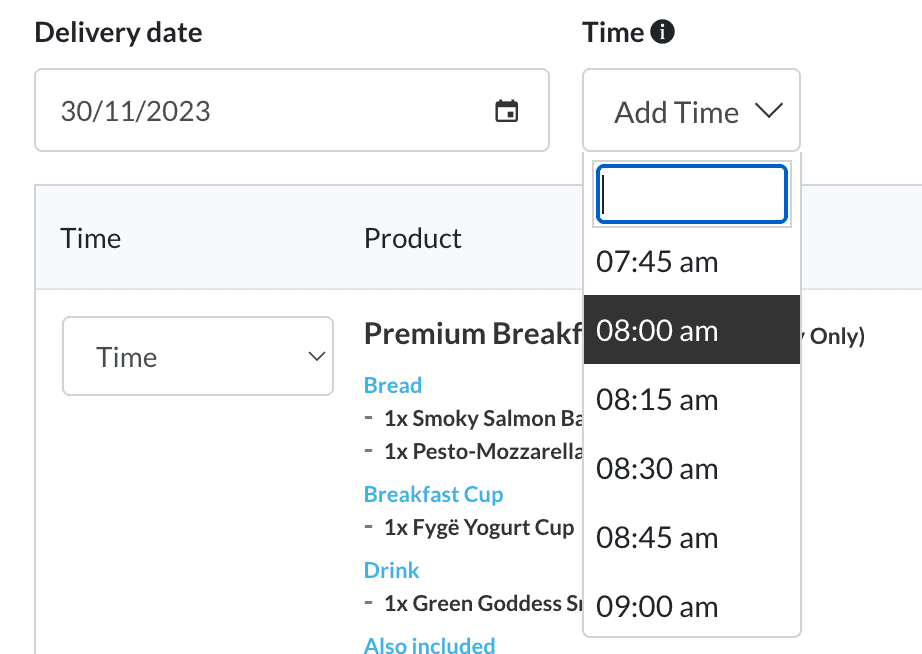Viewport: 922px width, 654px height.
Task: Click the Premium Breakfast product title
Action: (x=472, y=334)
